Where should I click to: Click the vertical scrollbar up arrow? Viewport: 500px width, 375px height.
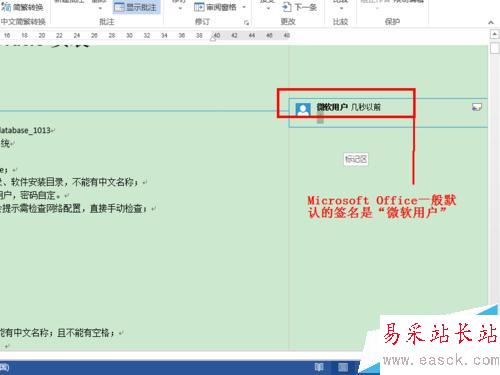tap(495, 34)
